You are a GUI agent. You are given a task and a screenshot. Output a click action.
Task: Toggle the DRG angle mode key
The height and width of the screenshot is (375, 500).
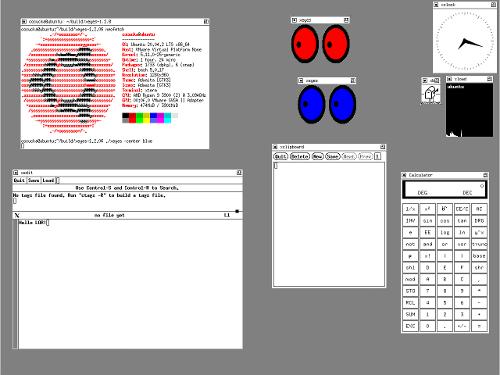(479, 221)
